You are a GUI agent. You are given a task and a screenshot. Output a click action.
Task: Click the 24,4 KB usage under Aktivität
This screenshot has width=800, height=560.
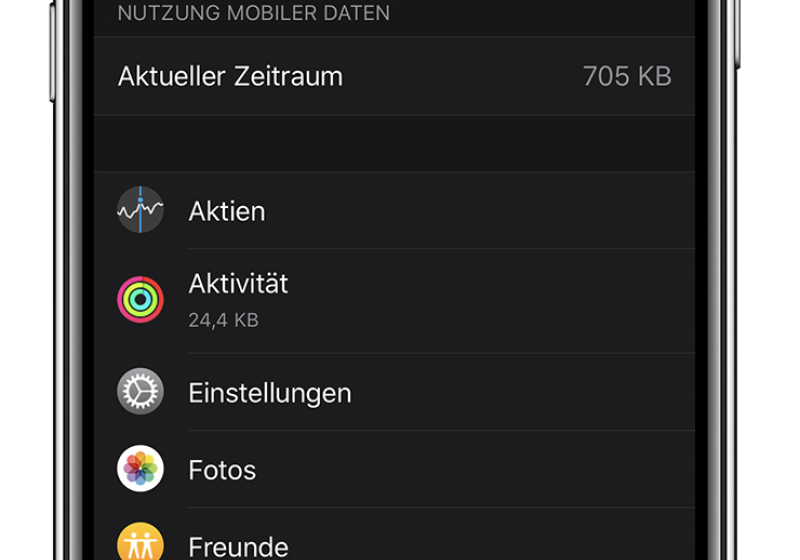point(224,321)
